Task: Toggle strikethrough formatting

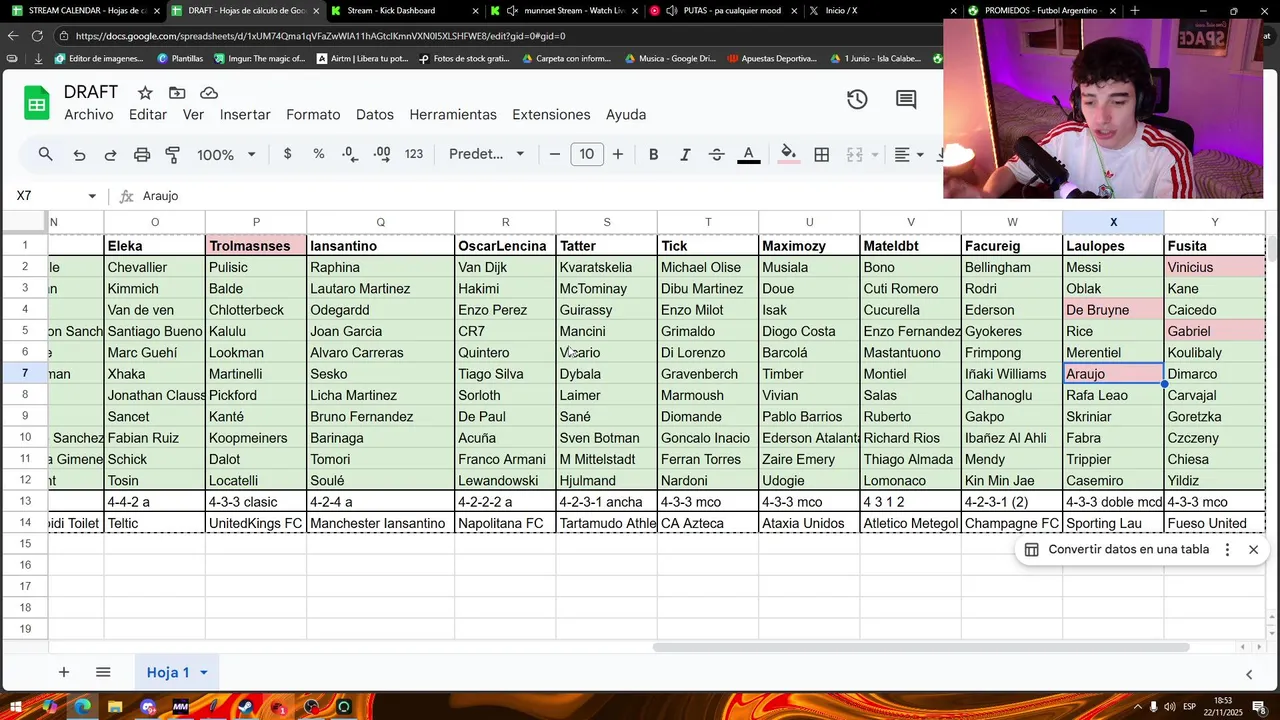Action: (716, 154)
